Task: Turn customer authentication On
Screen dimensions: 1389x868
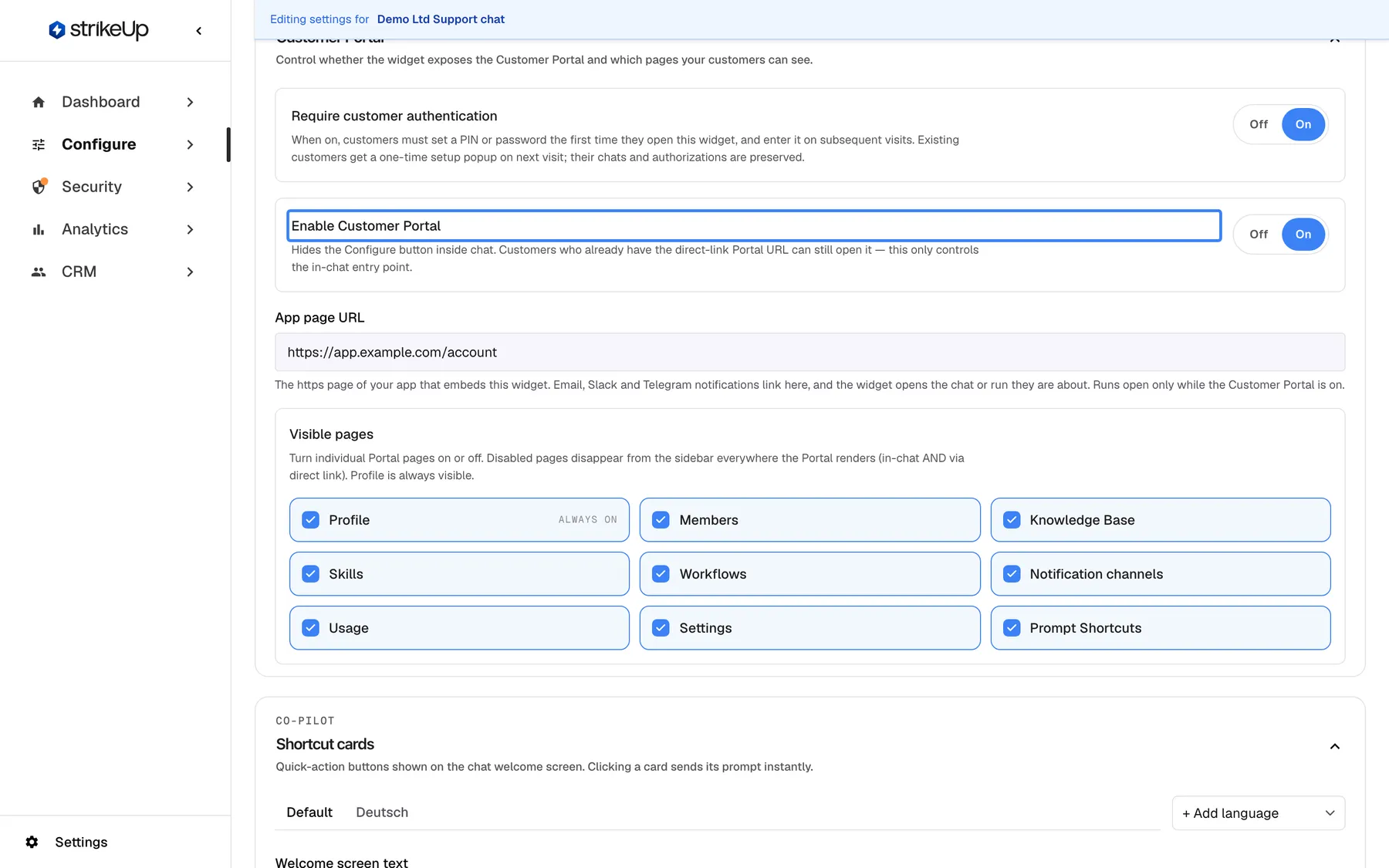Action: point(1303,124)
